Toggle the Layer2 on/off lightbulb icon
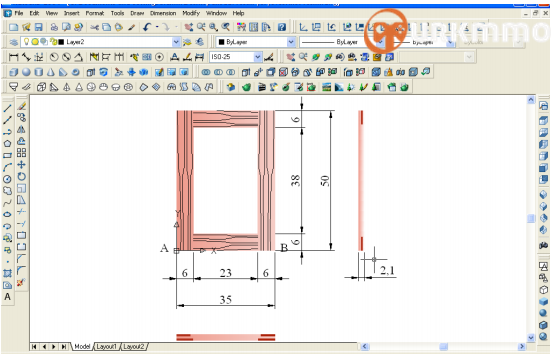Screen dimensions: 554x361 tap(26, 42)
